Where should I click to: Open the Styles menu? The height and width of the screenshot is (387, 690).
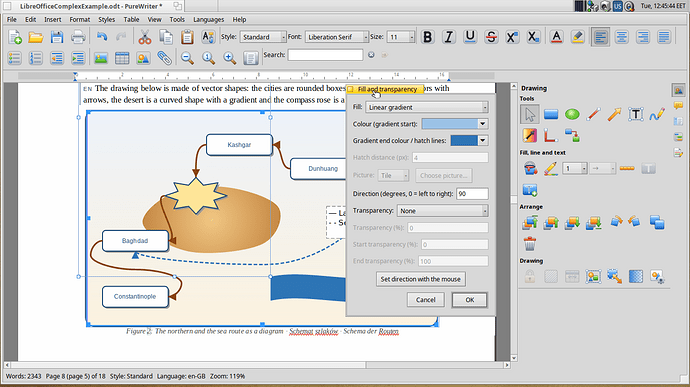click(106, 19)
